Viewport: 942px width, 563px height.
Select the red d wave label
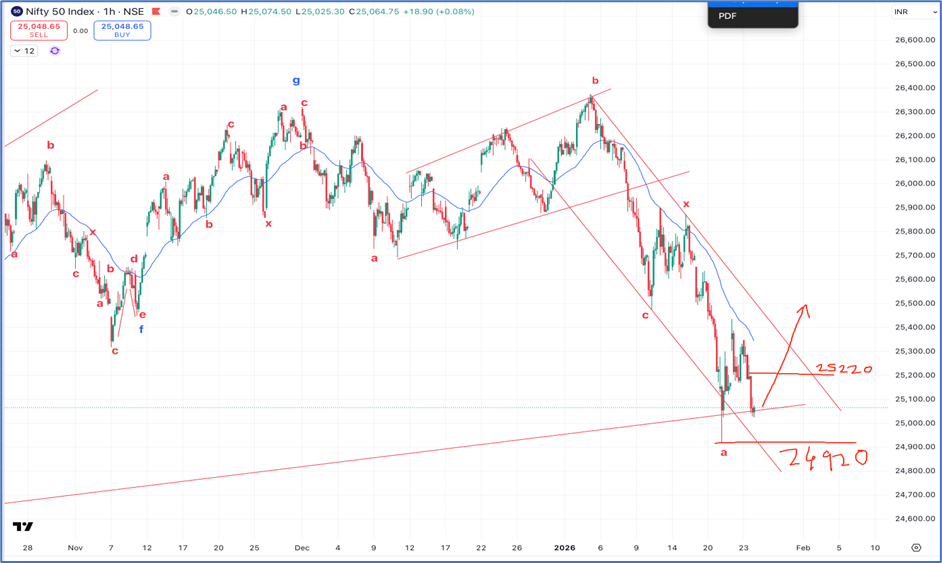pos(134,259)
